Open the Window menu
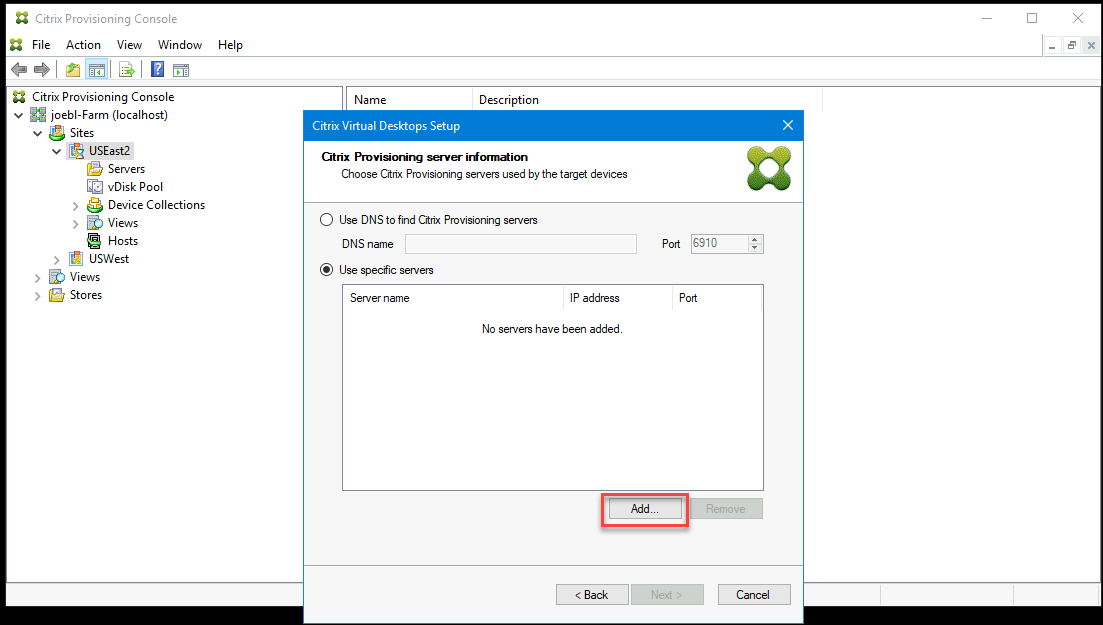 [180, 44]
